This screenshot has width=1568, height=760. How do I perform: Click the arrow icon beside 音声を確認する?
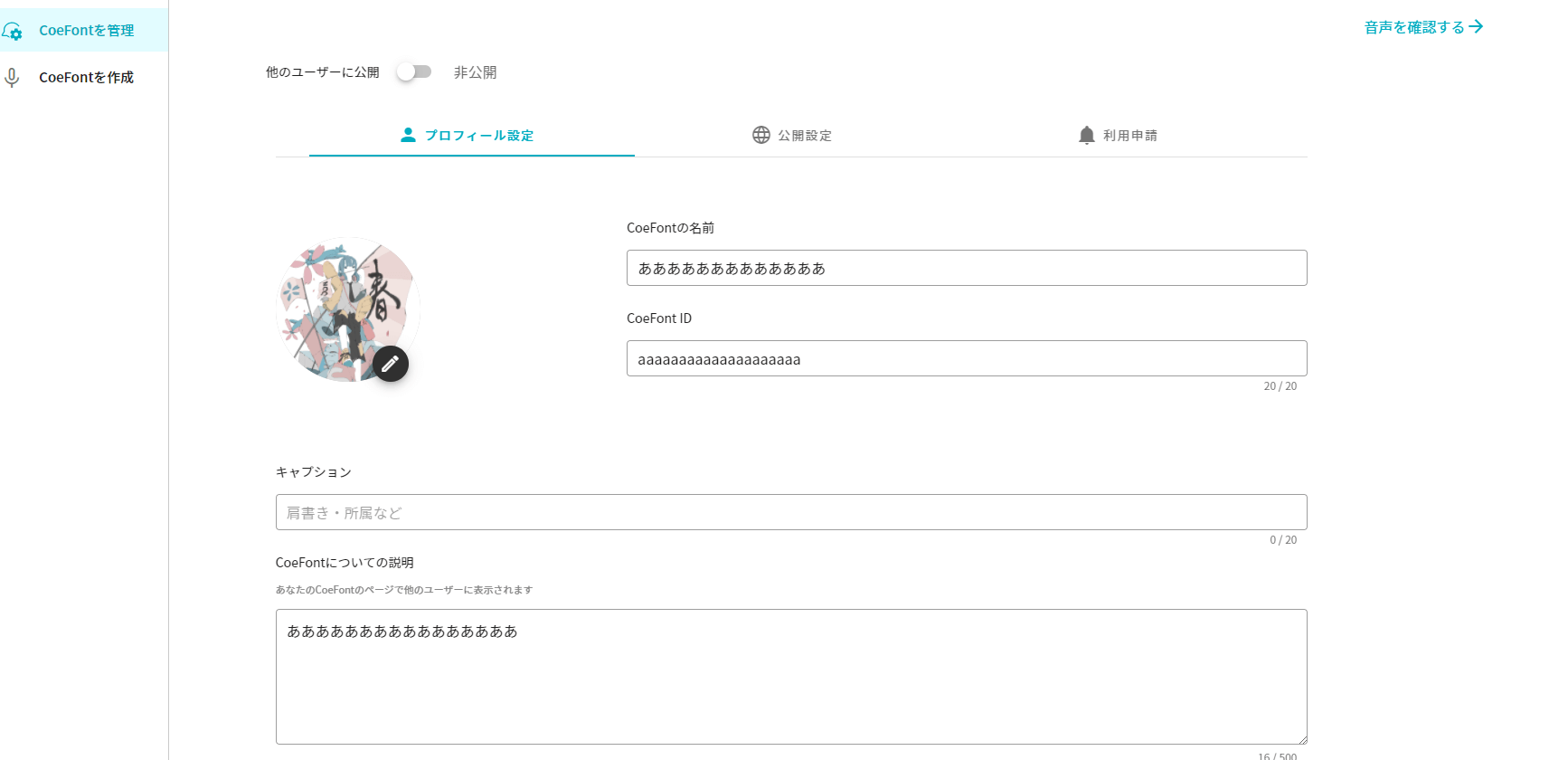(1476, 26)
